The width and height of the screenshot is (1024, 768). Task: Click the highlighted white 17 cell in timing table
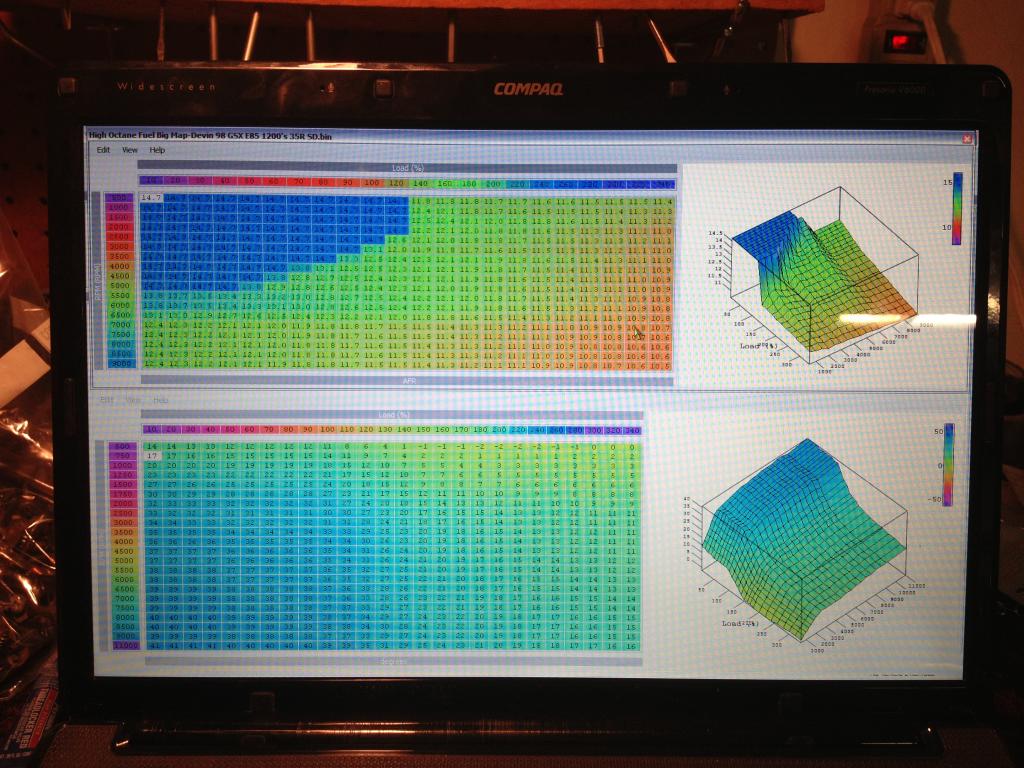pyautogui.click(x=152, y=456)
